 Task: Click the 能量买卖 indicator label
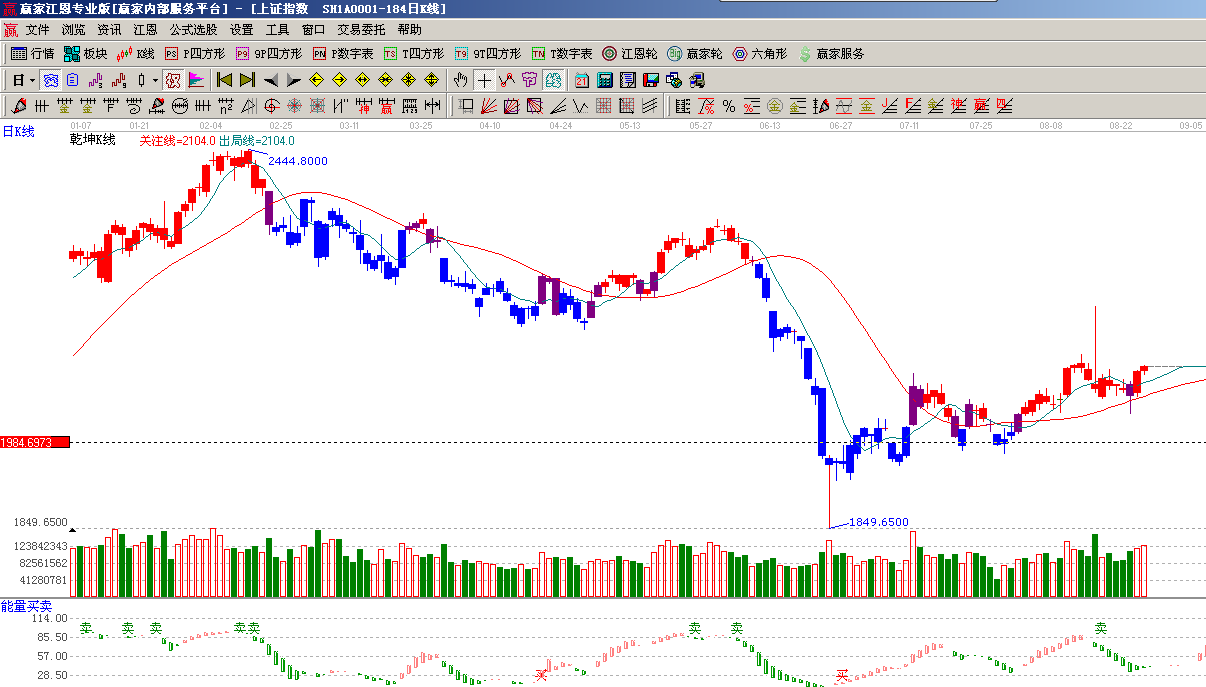(x=27, y=606)
